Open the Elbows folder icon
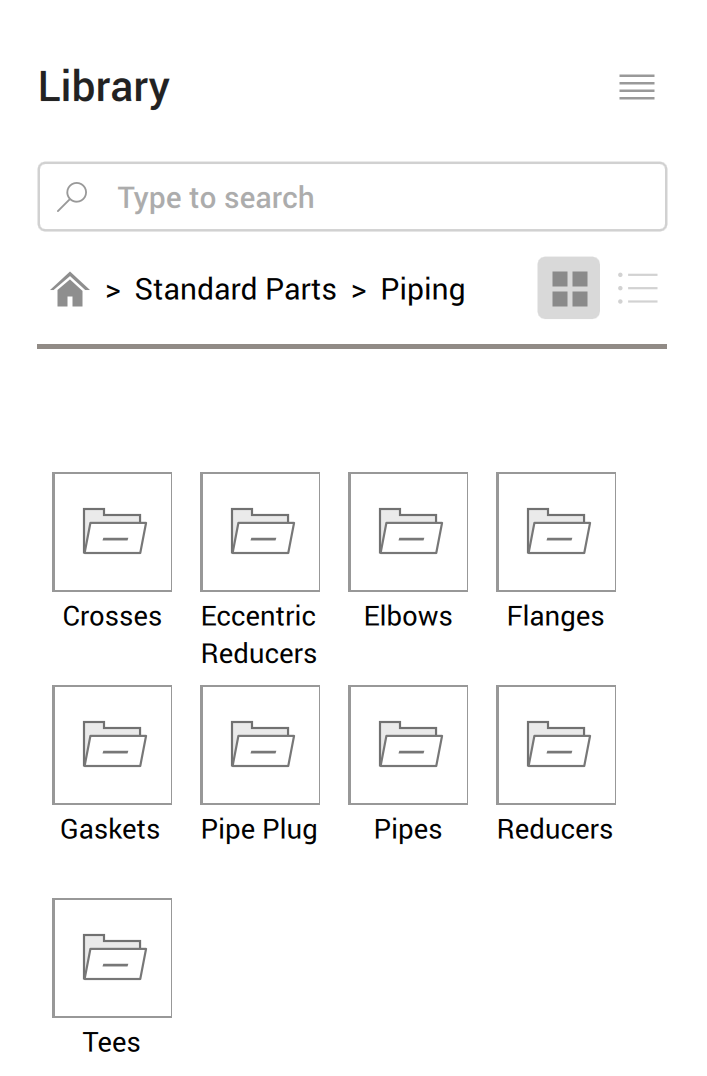The width and height of the screenshot is (707, 1076). point(408,531)
